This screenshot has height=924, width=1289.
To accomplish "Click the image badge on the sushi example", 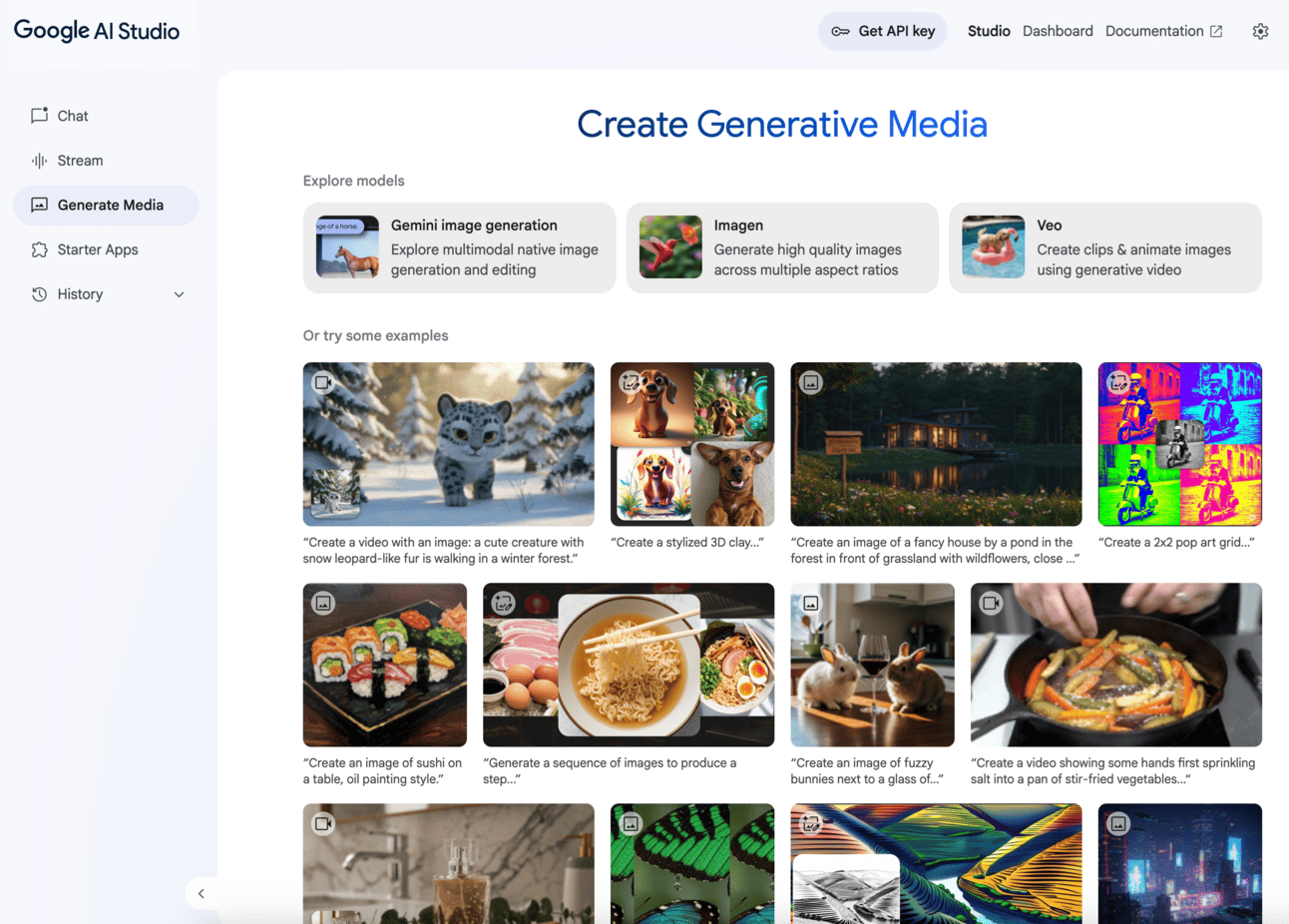I will (x=323, y=603).
